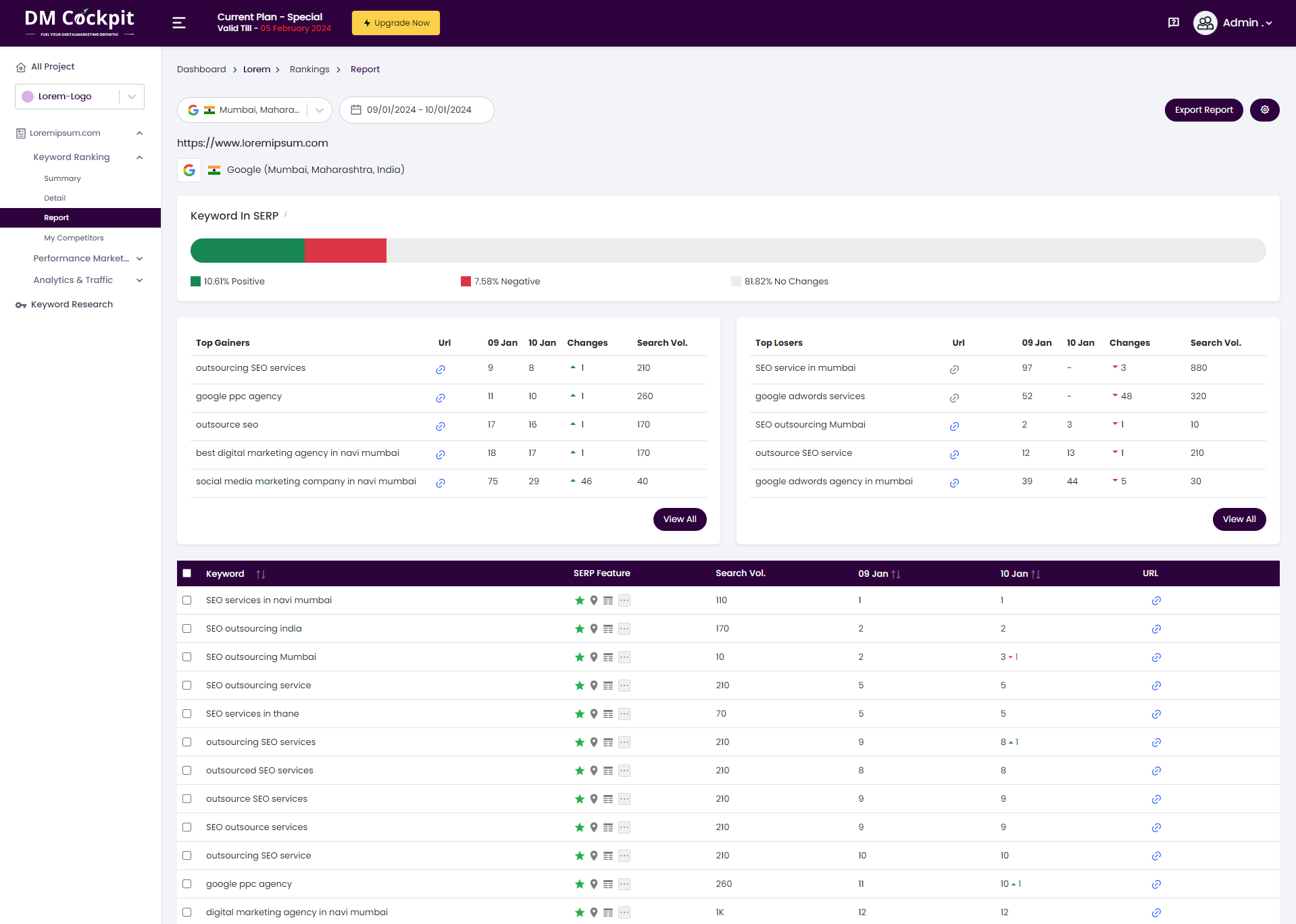Open the sidebar hamburger menu

coord(178,22)
